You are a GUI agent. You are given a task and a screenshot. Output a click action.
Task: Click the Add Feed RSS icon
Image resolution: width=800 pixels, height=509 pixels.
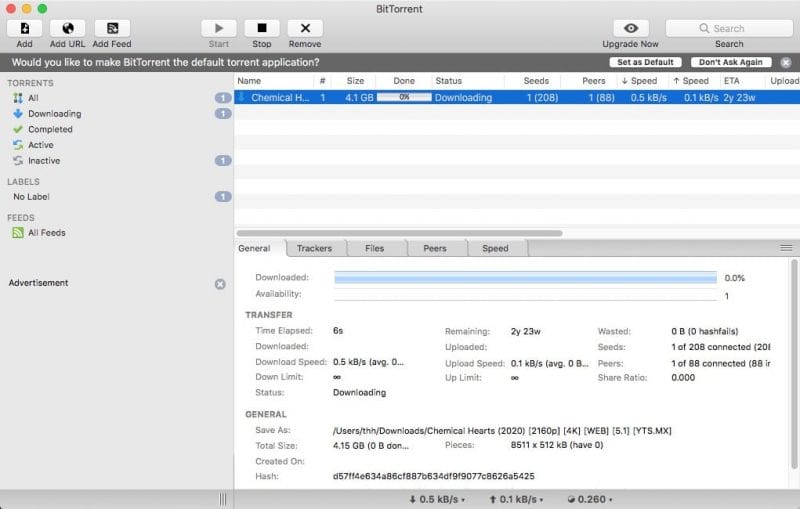click(x=111, y=28)
